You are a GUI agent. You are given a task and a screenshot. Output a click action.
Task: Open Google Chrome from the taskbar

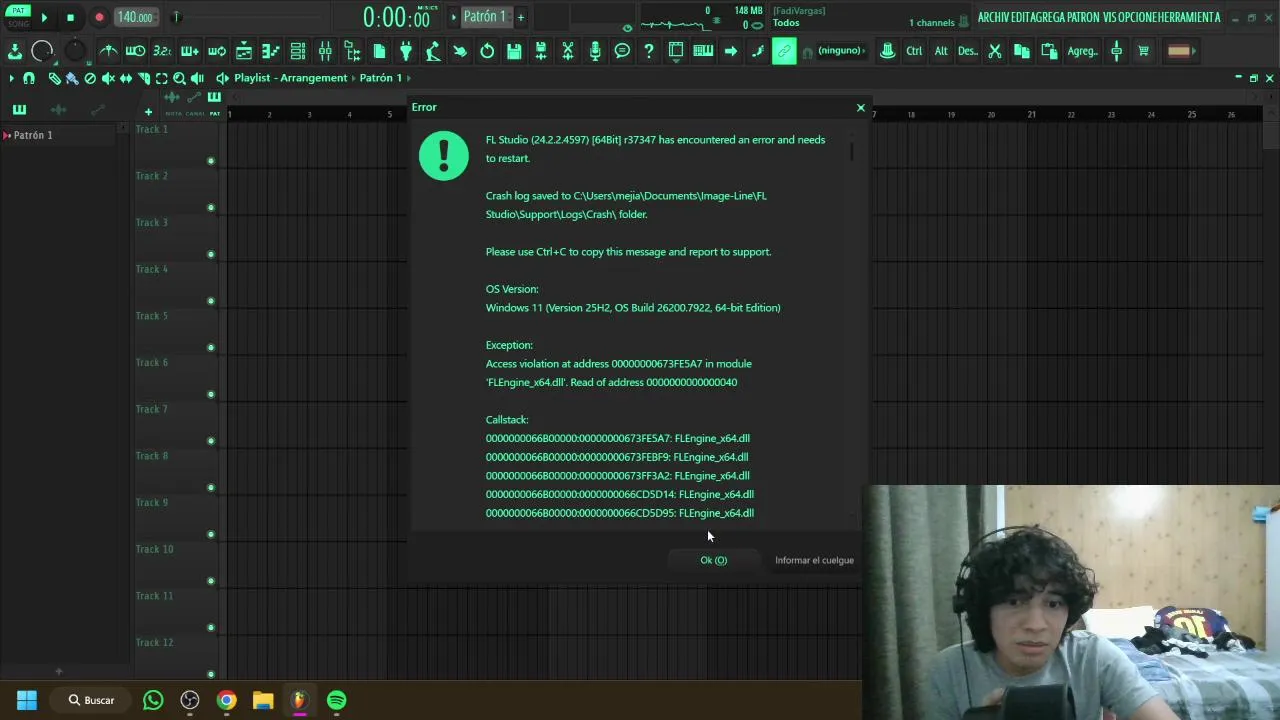[x=226, y=700]
